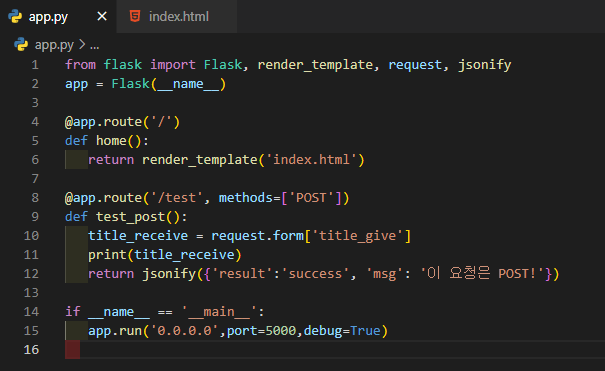605x371 pixels.
Task: Click 'Flask' in app = Flask(__name__)
Action: 130,84
